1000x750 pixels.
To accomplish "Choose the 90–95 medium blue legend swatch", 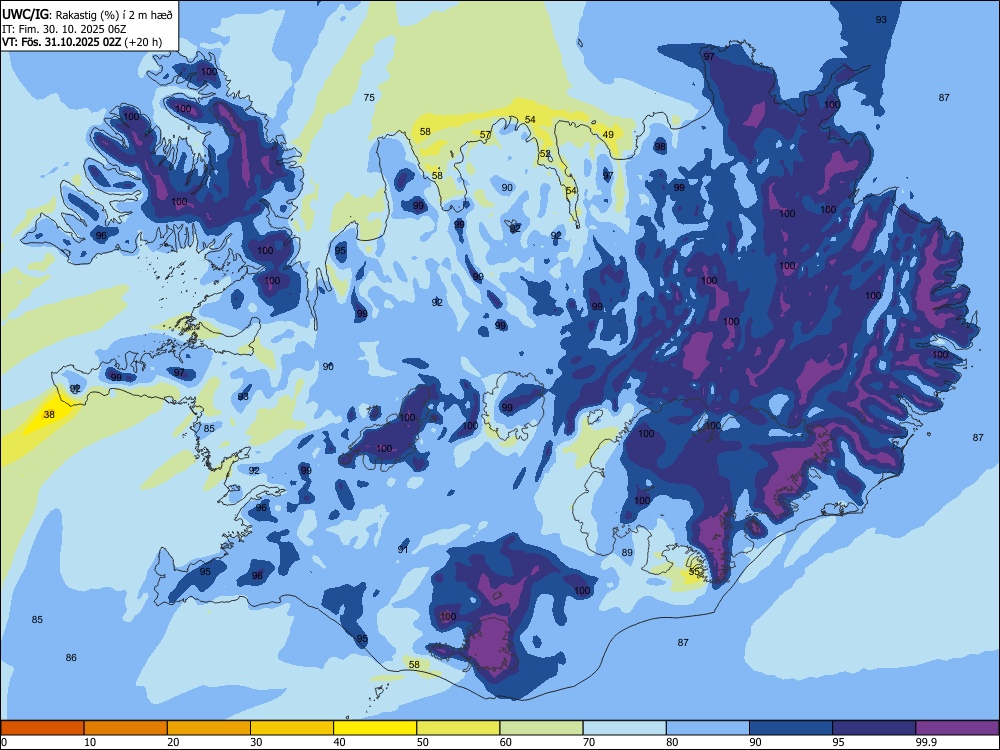I will [791, 728].
